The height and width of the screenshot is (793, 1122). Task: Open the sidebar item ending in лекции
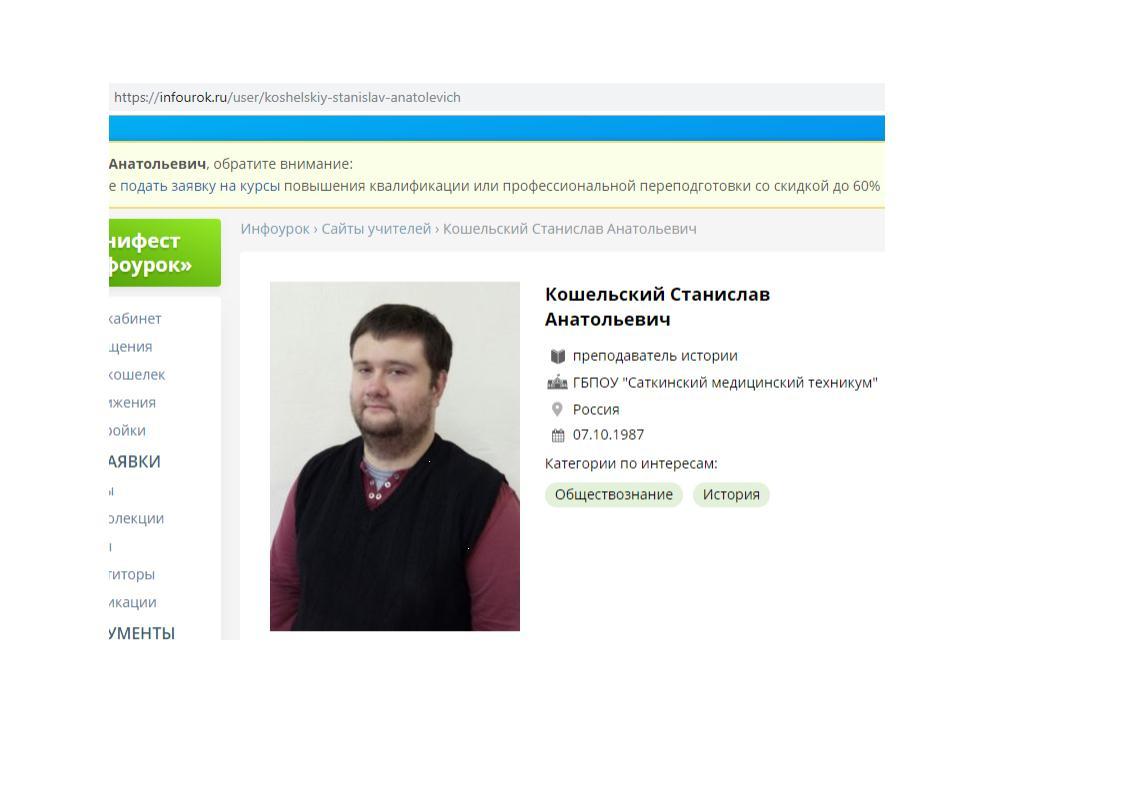(137, 518)
